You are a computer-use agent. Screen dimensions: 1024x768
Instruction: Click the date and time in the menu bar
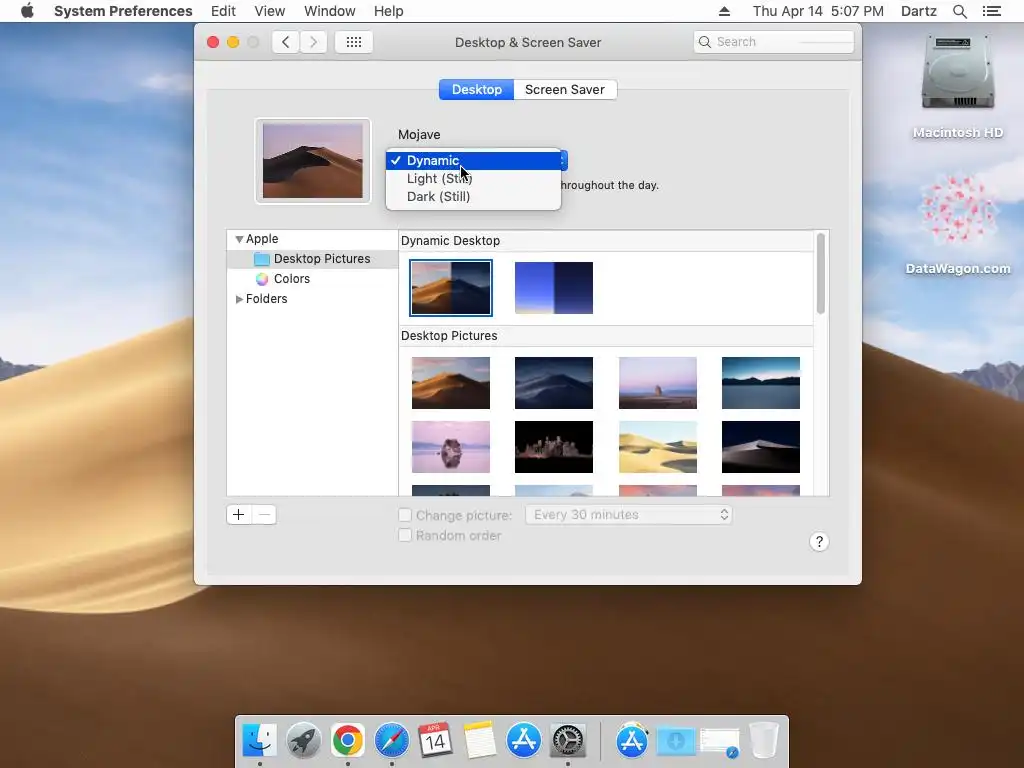point(818,11)
